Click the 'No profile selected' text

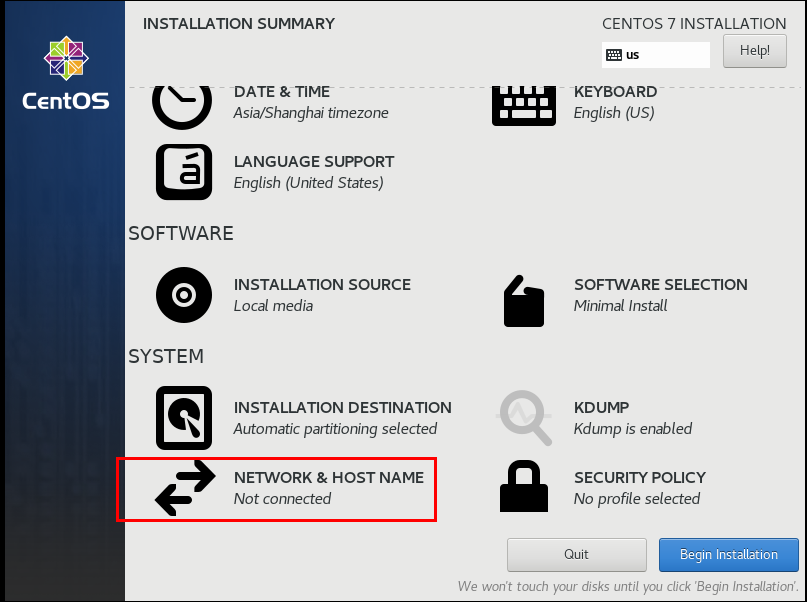(x=636, y=499)
